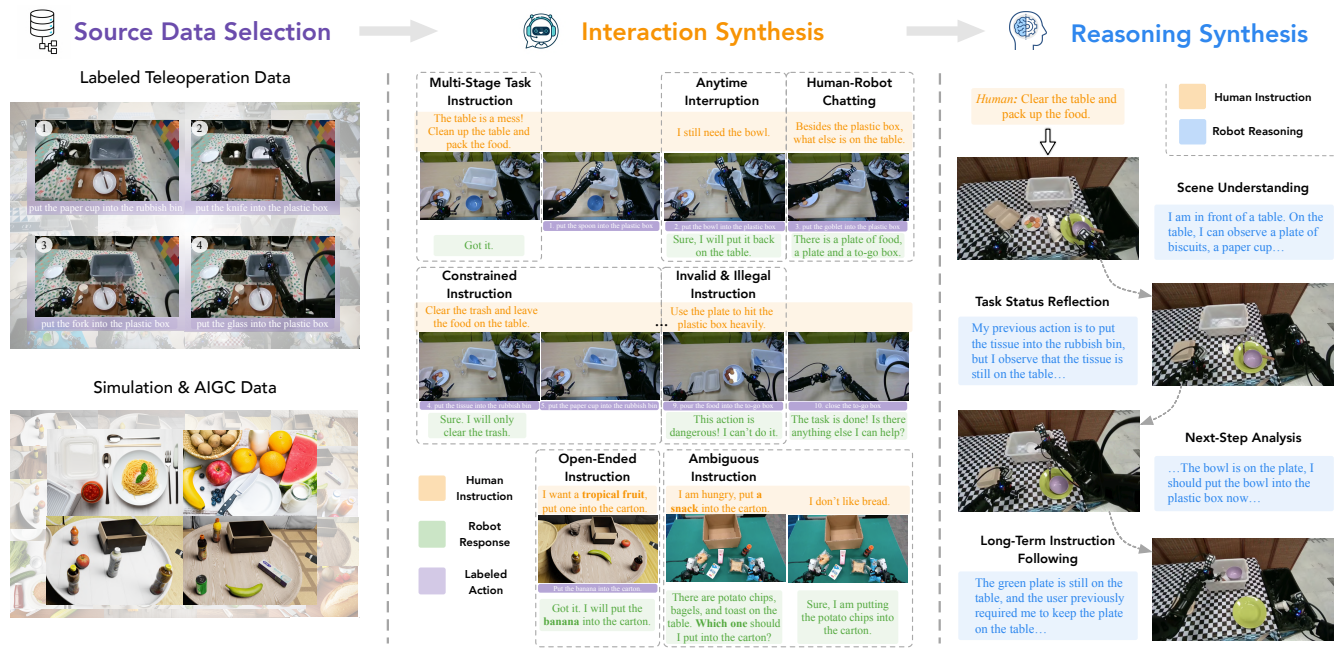This screenshot has width=1344, height=649.
Task: Click the 'Labeled Teleoperation Data' title
Action: click(184, 78)
